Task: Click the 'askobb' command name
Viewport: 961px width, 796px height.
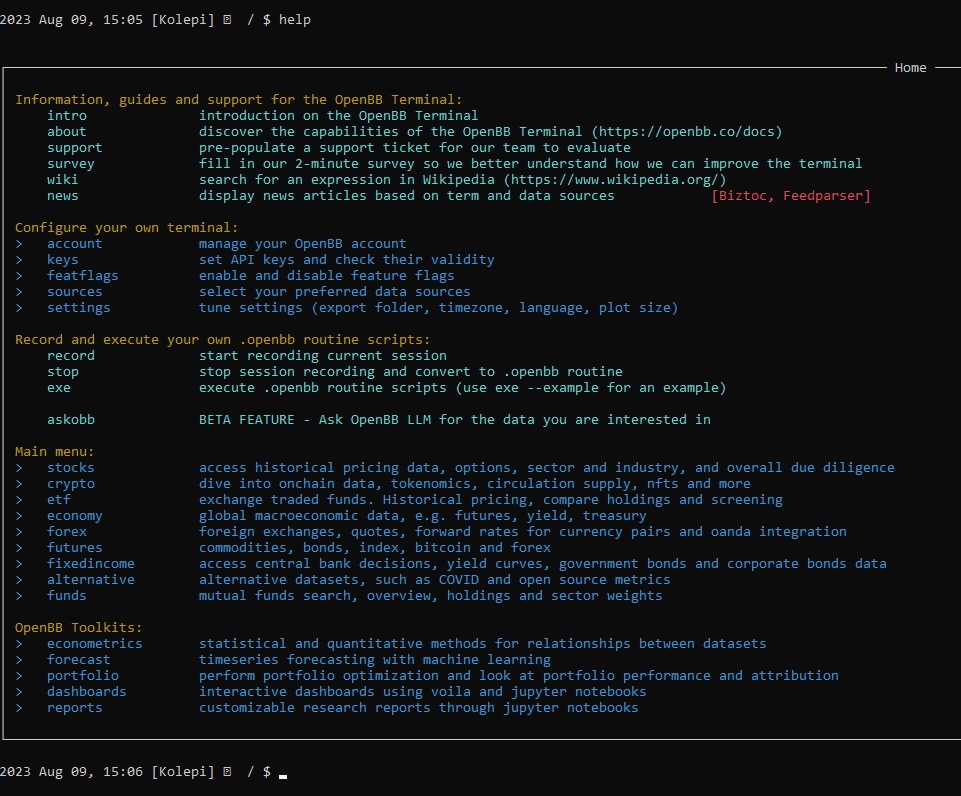Action: coord(70,419)
